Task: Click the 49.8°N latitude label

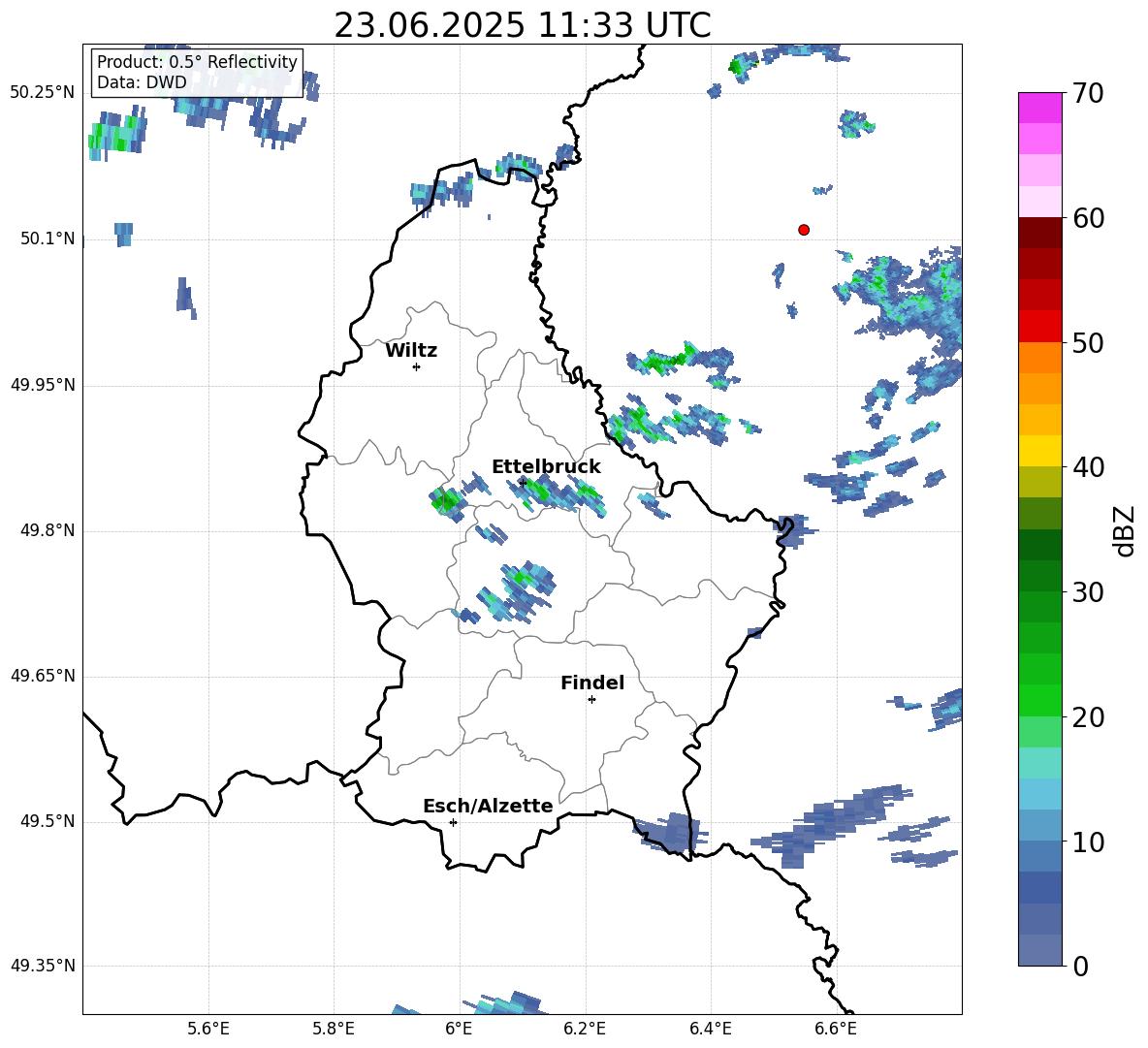Action: (x=48, y=530)
